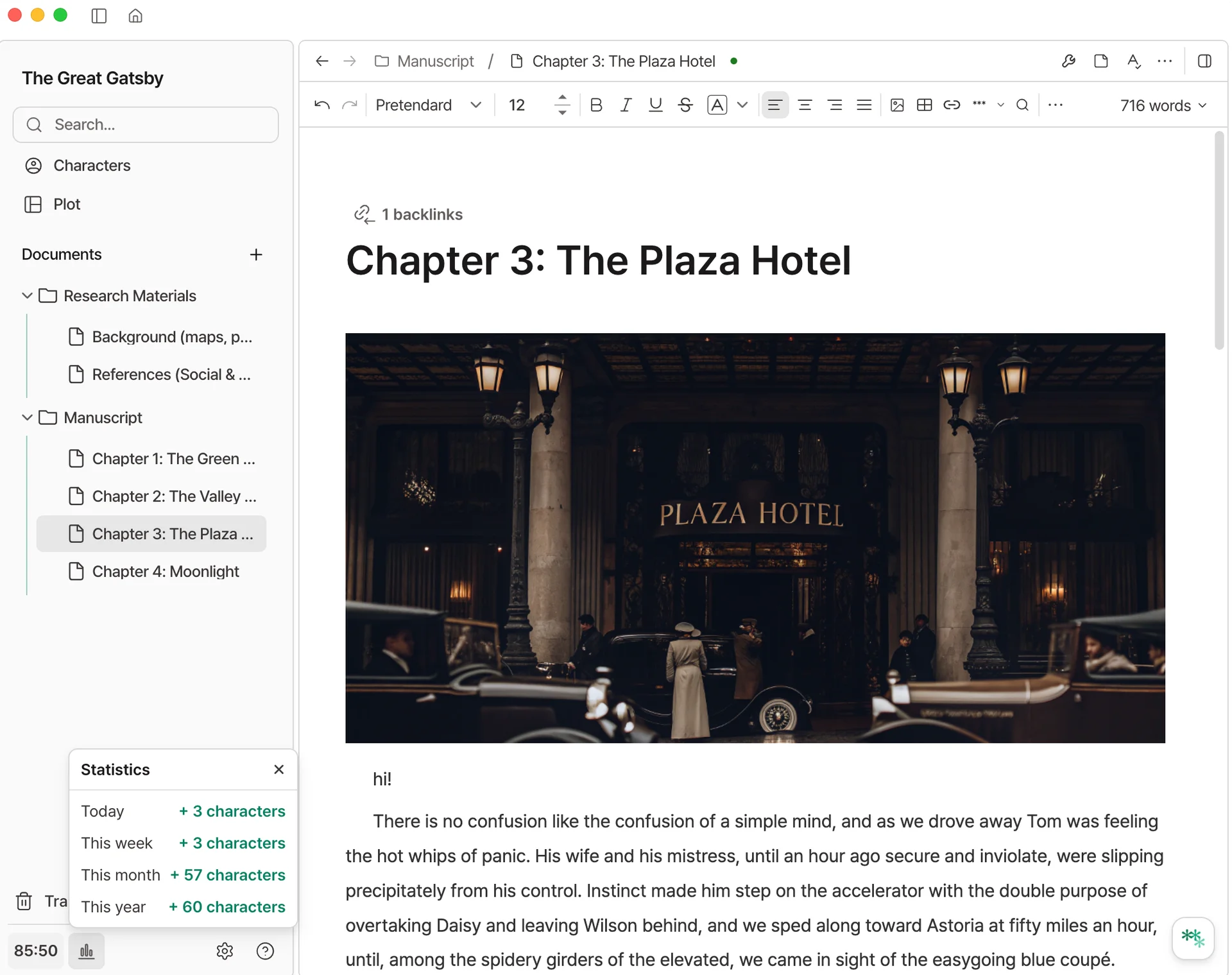Open the Characters panel in the sidebar

pos(91,165)
